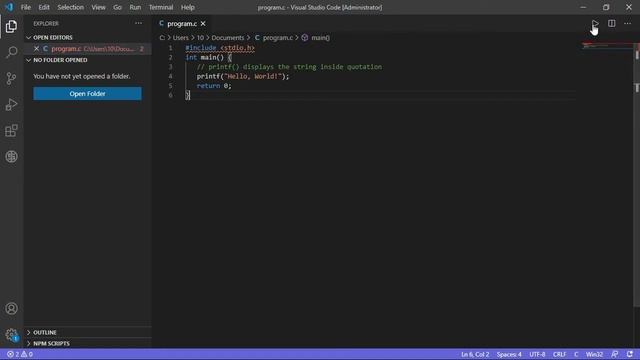The image size is (640, 360).
Task: Open Explorer panel ellipsis menu
Action: (139, 24)
